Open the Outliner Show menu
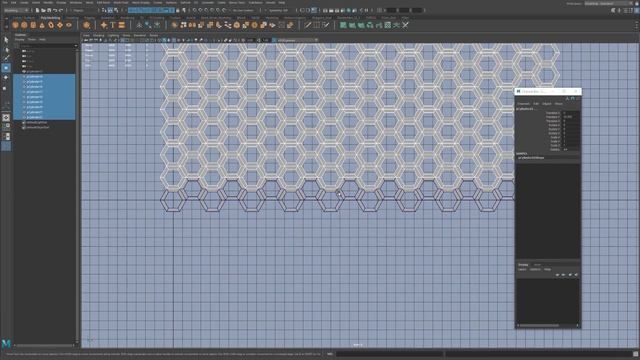The image size is (640, 360). 31,40
